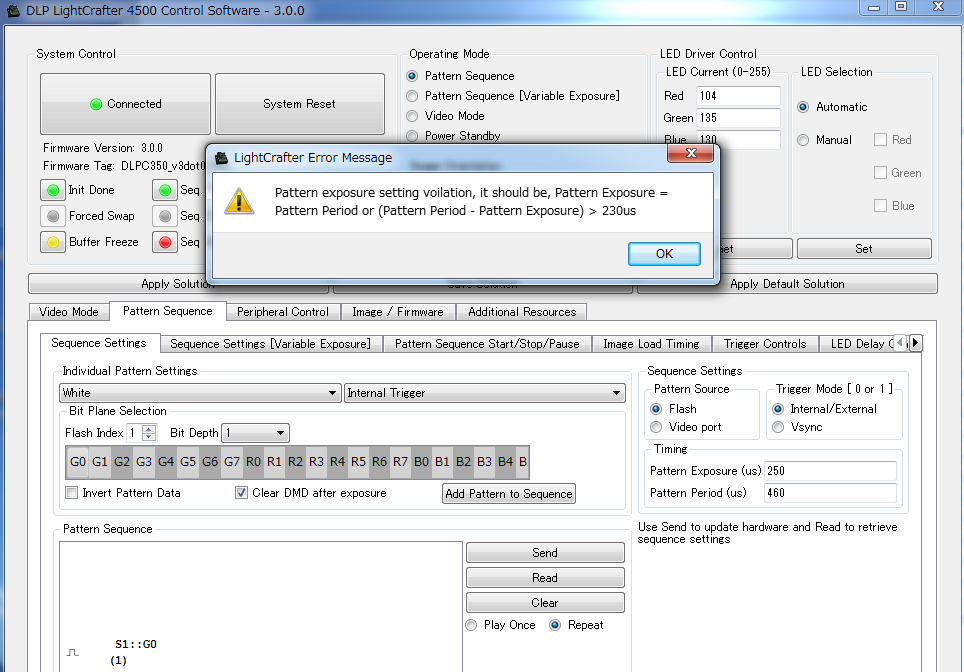Select the G3 bit plane
Screen dimensions: 964x672
pos(144,462)
